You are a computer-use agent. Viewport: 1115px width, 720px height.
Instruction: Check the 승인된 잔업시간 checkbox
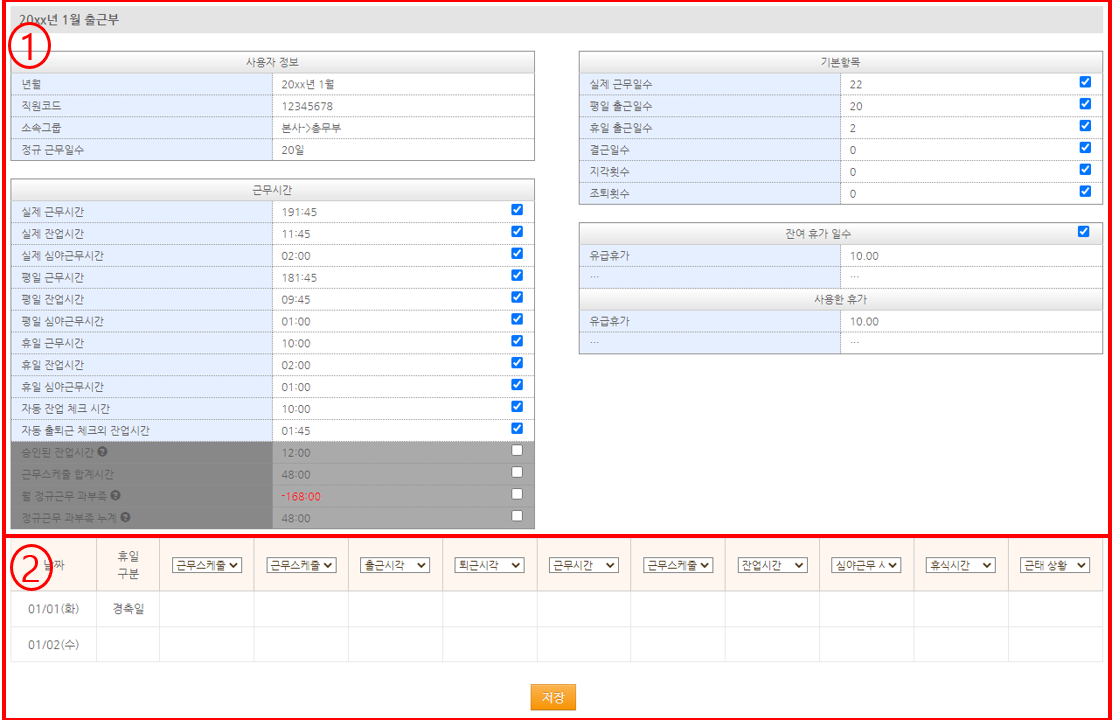coord(517,450)
